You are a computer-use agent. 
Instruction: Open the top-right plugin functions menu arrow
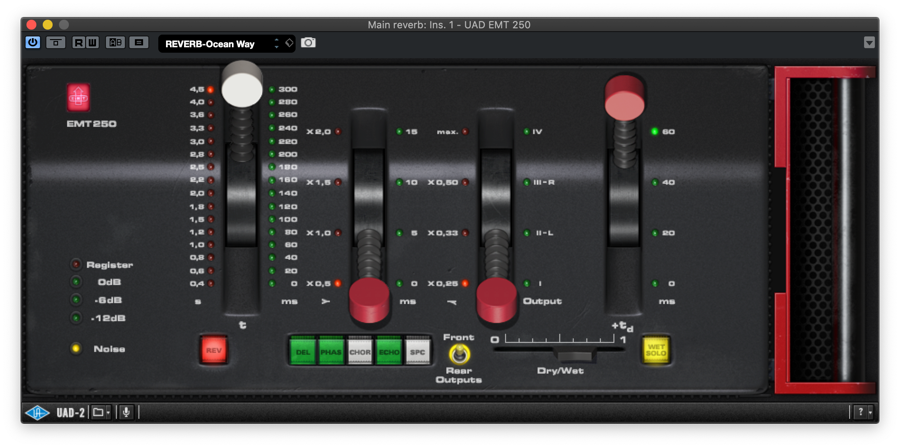tap(869, 42)
